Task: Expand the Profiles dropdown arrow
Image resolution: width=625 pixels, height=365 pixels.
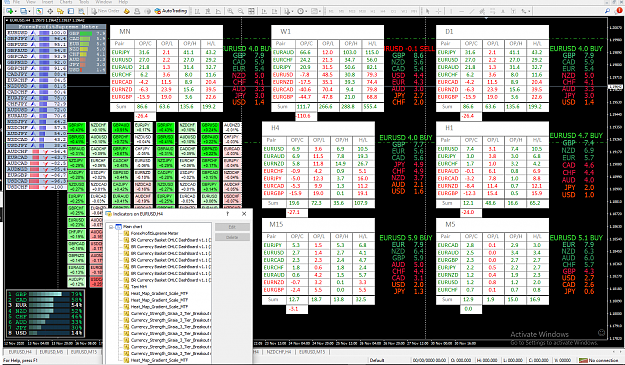Action: (29, 11)
